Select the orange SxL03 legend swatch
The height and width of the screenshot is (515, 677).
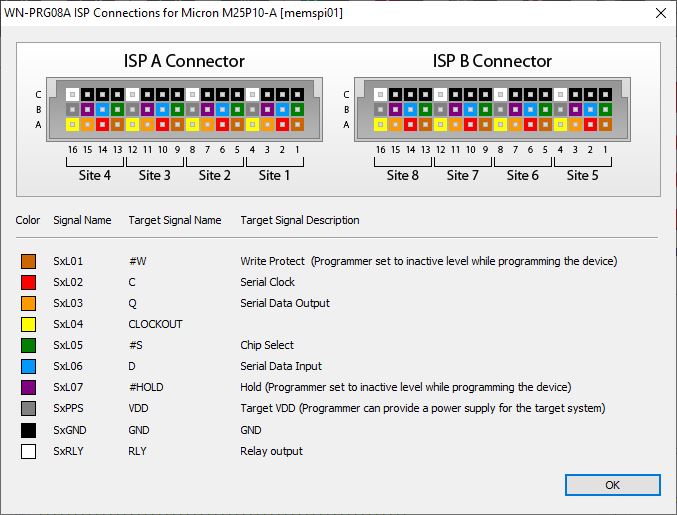tap(28, 303)
